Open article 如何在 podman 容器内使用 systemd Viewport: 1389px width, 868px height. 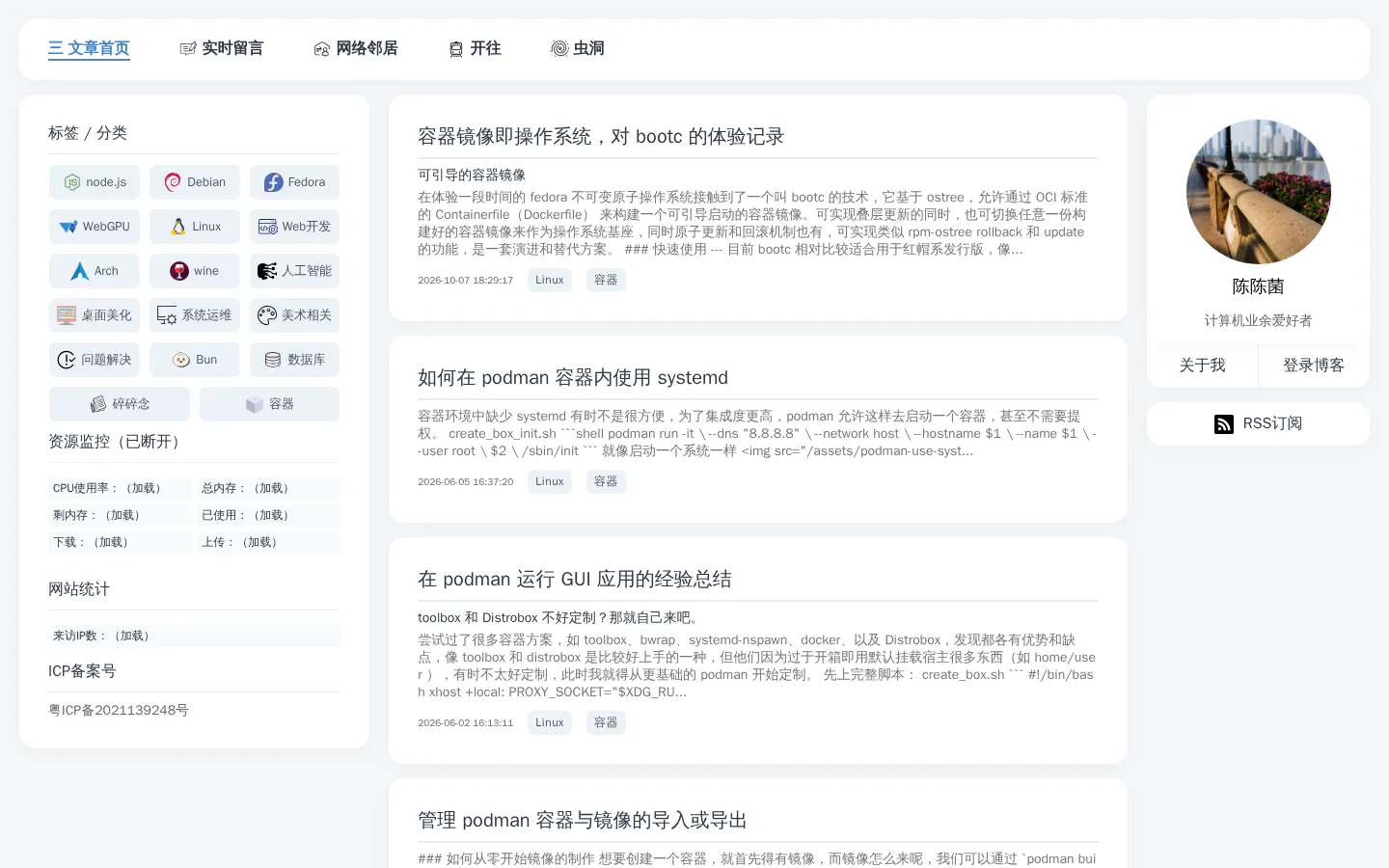pyautogui.click(x=573, y=378)
